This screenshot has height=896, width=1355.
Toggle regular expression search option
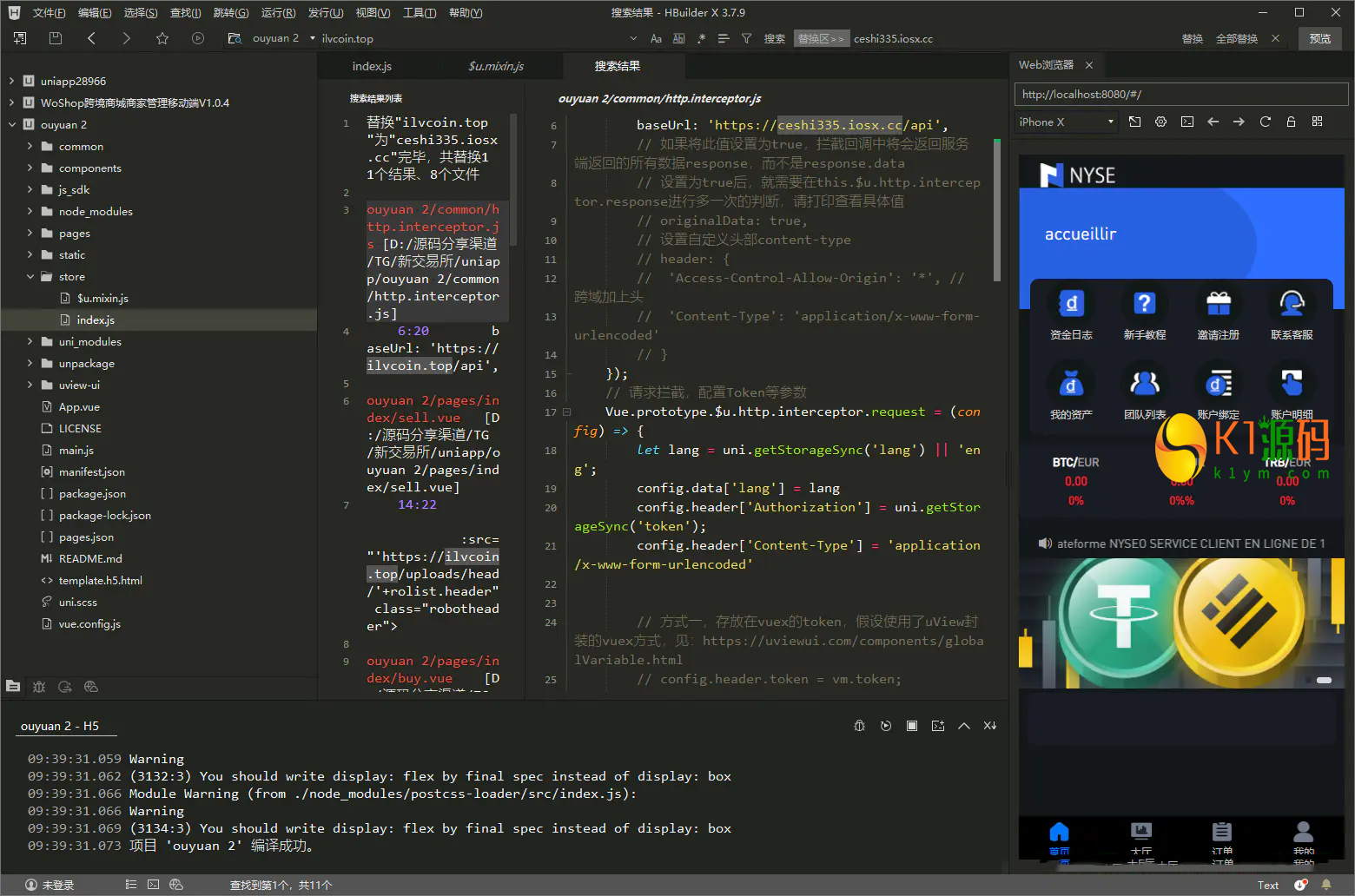pyautogui.click(x=701, y=38)
